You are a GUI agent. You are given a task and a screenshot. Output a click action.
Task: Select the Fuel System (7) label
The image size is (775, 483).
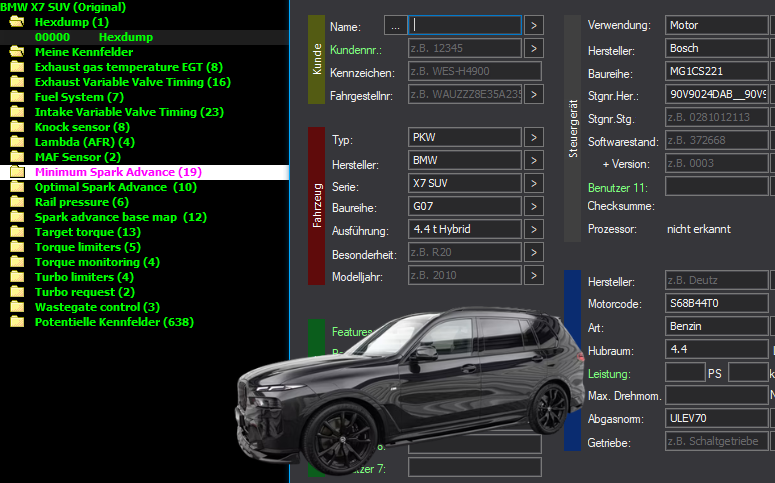[x=79, y=97]
